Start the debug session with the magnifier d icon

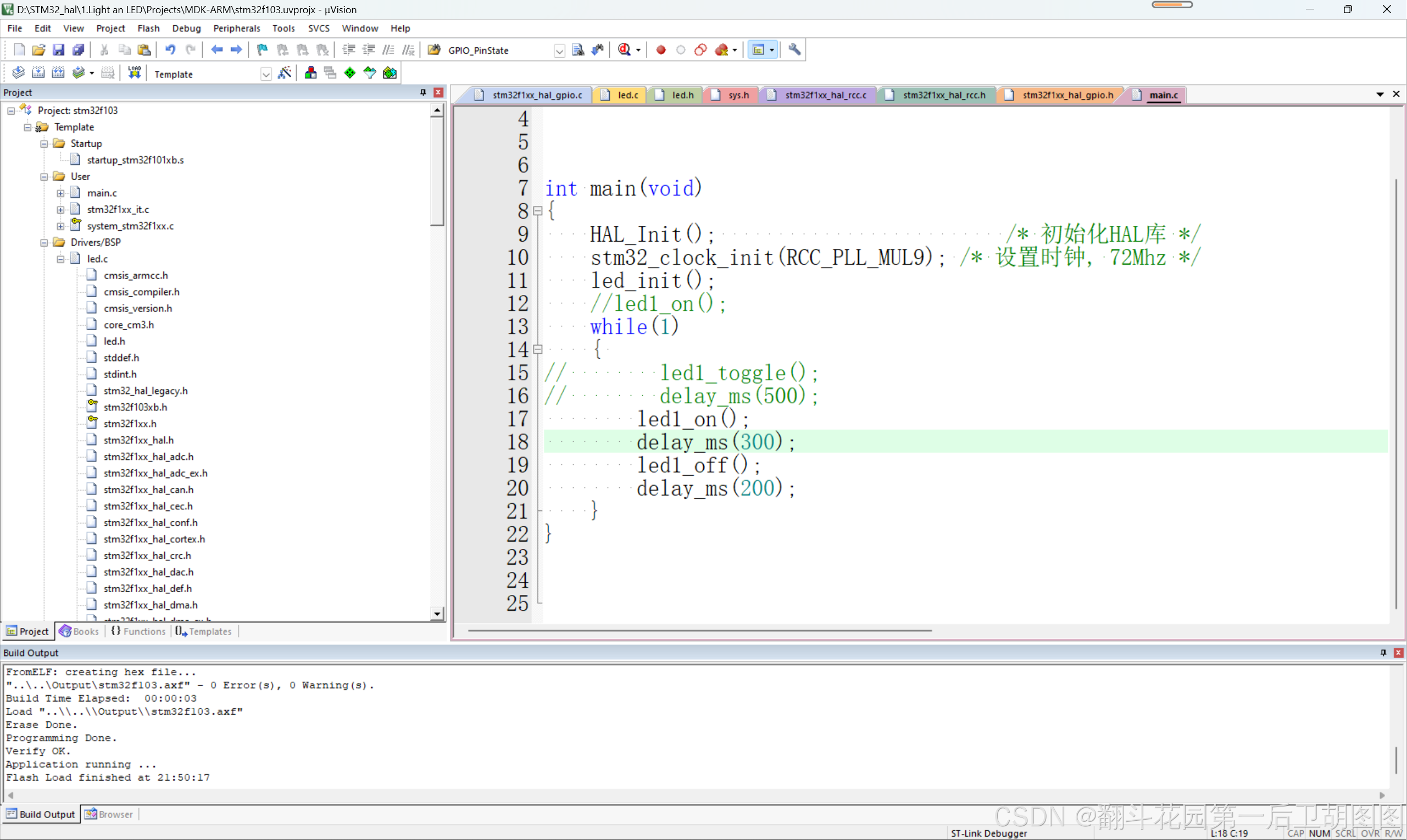[624, 50]
